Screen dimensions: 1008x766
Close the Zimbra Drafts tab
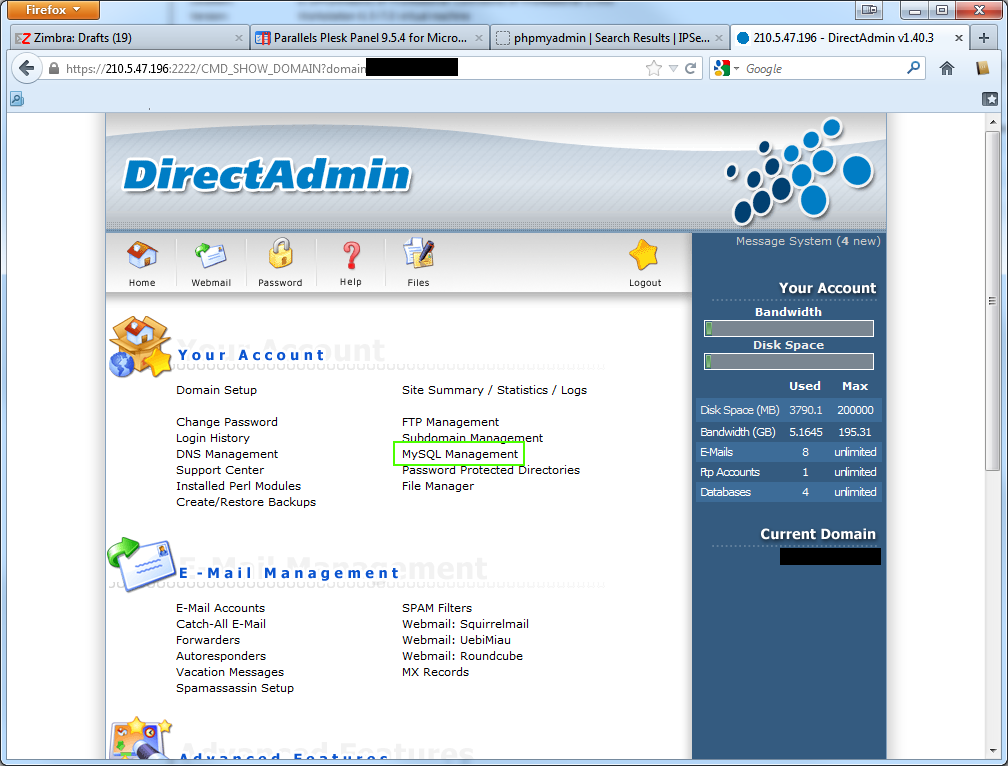click(x=238, y=38)
